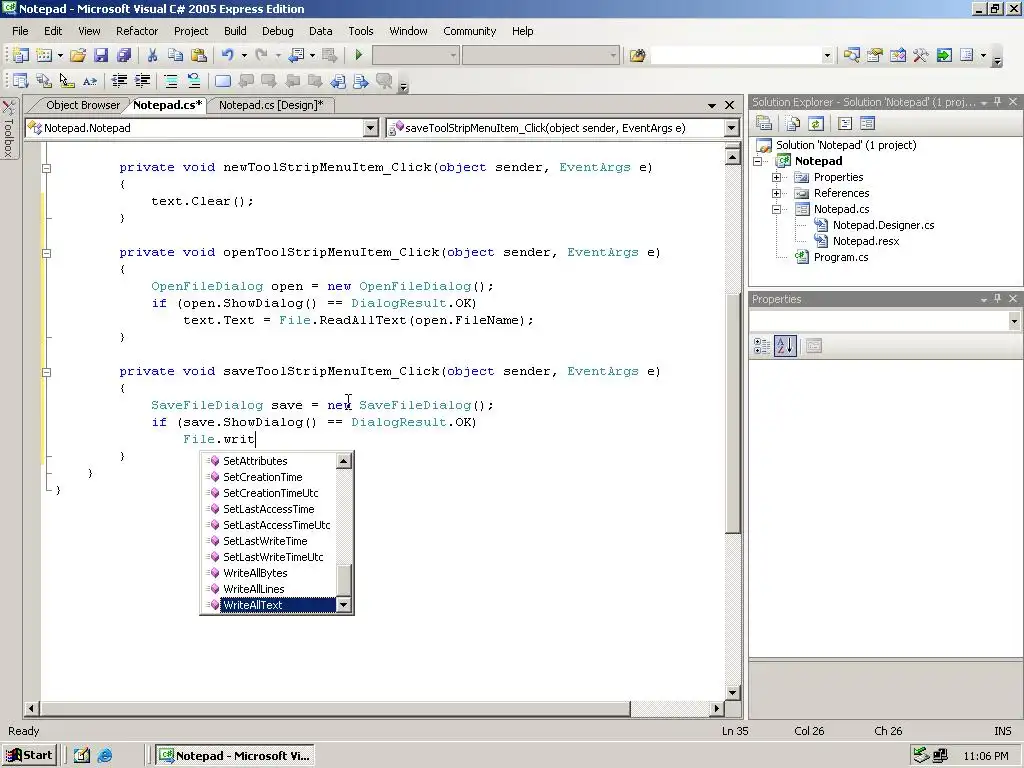This screenshot has height=768, width=1024.
Task: Open the Build menu
Action: click(x=235, y=31)
